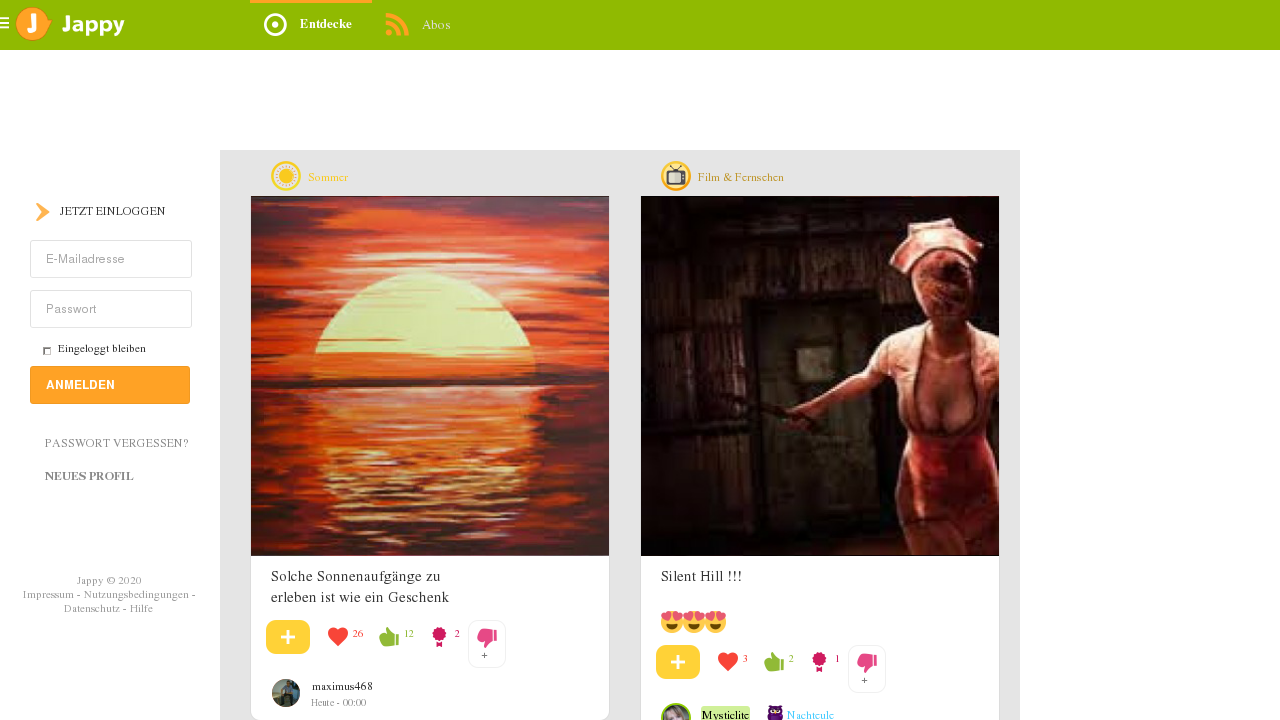Click the heart icon on sunset post

pos(338,637)
